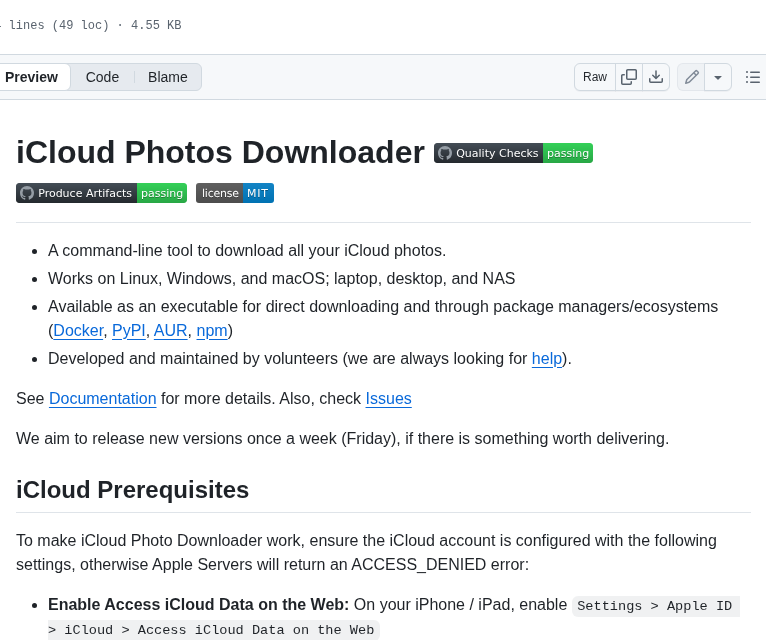Open more edit options dropdown arrow

pos(718,77)
